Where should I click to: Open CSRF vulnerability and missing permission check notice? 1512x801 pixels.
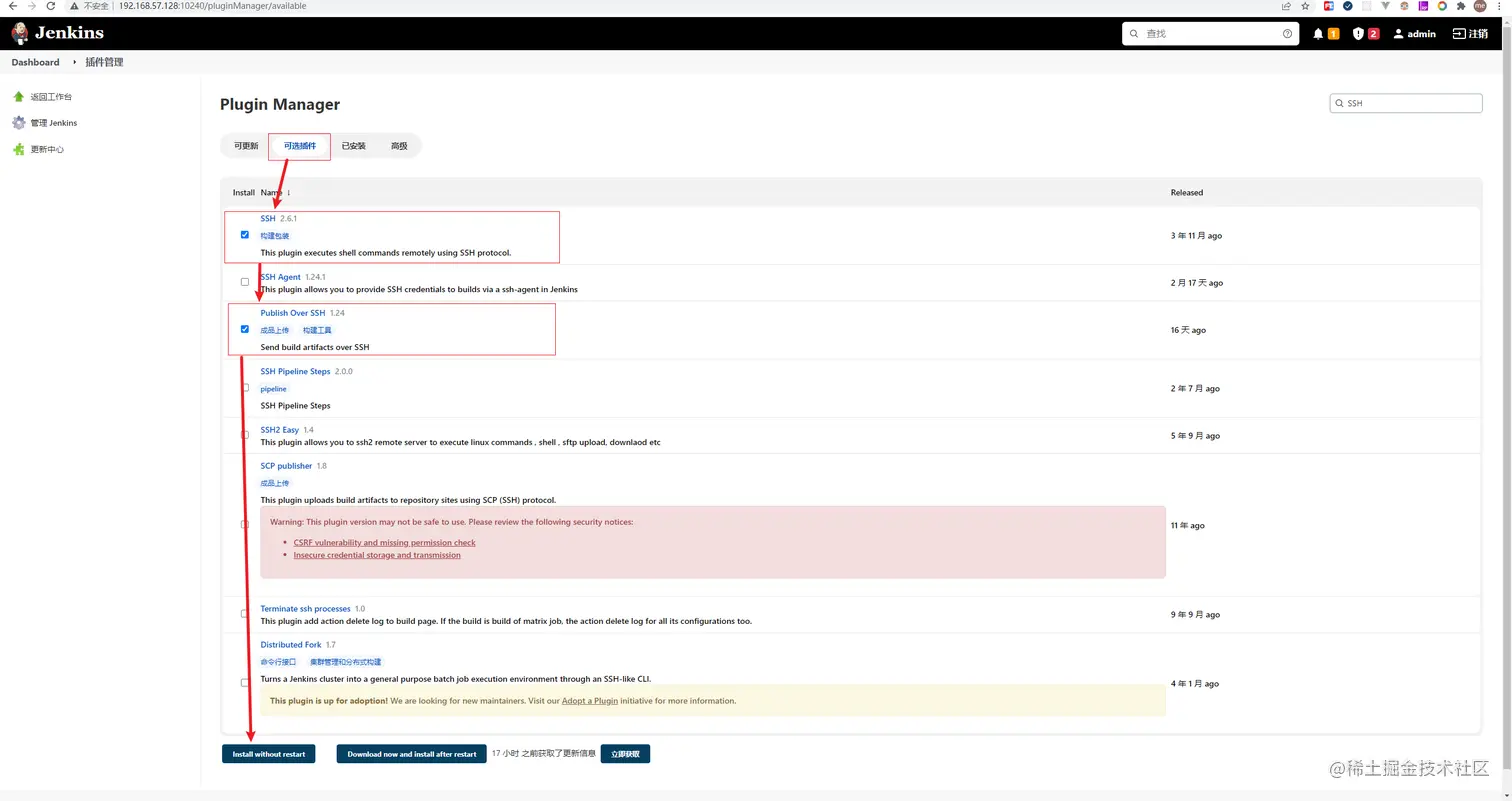[385, 543]
